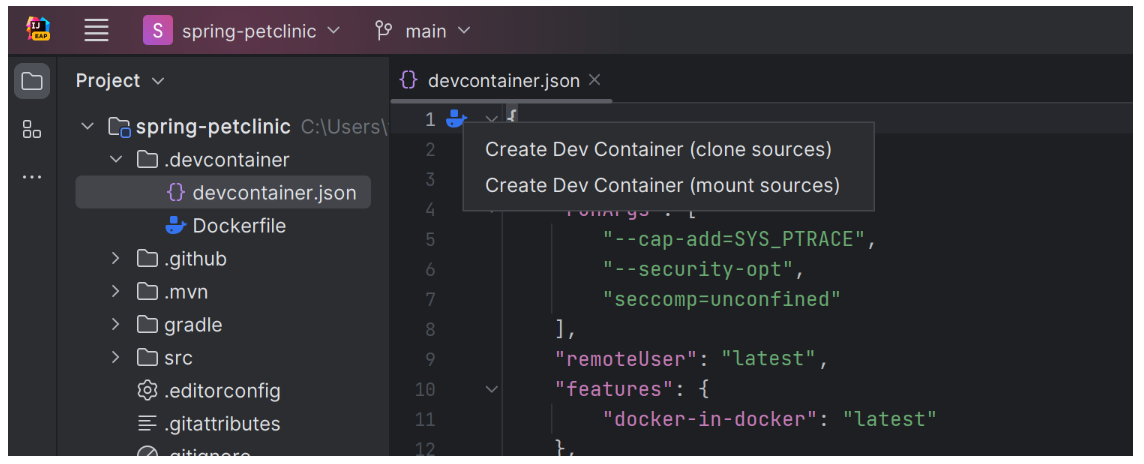
Task: Choose Create Dev Container (mount sources)
Action: pos(662,186)
